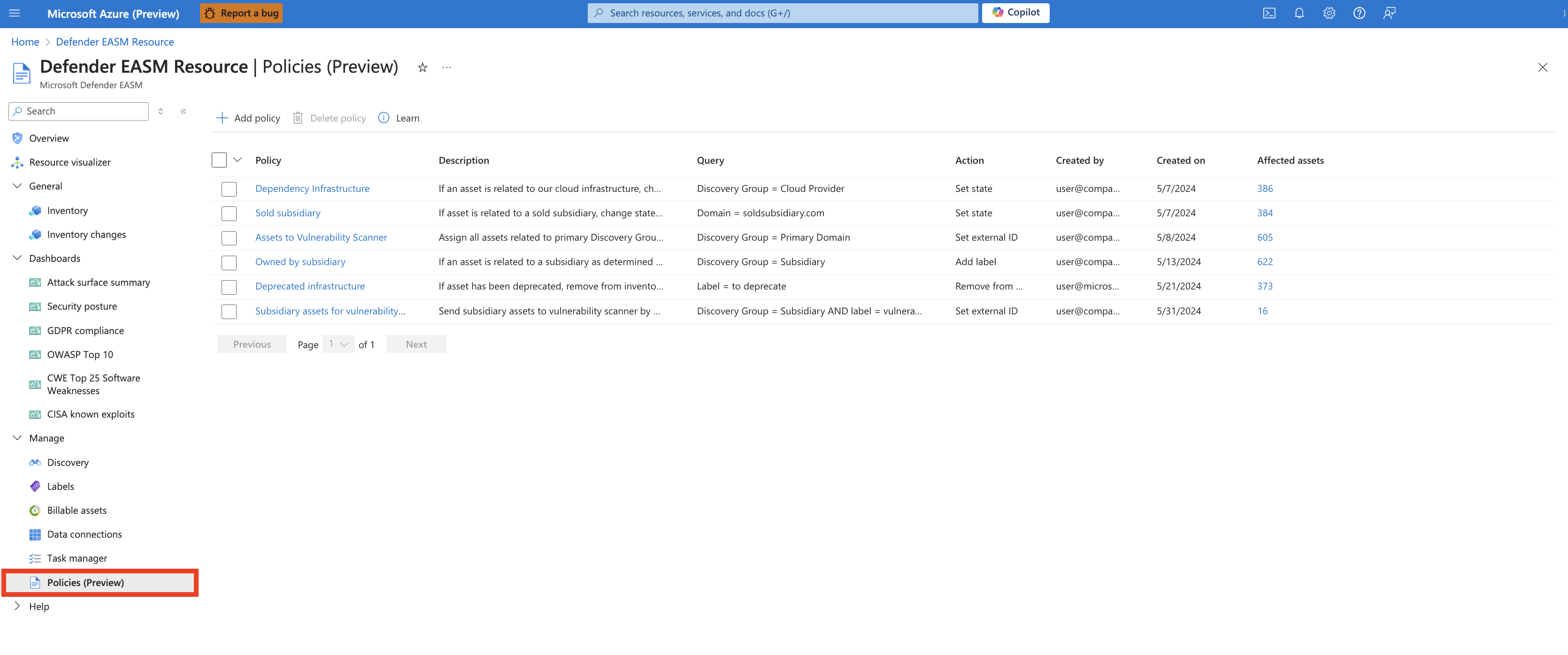This screenshot has width=1568, height=655.
Task: Open the portal settings gear icon
Action: pos(1329,14)
